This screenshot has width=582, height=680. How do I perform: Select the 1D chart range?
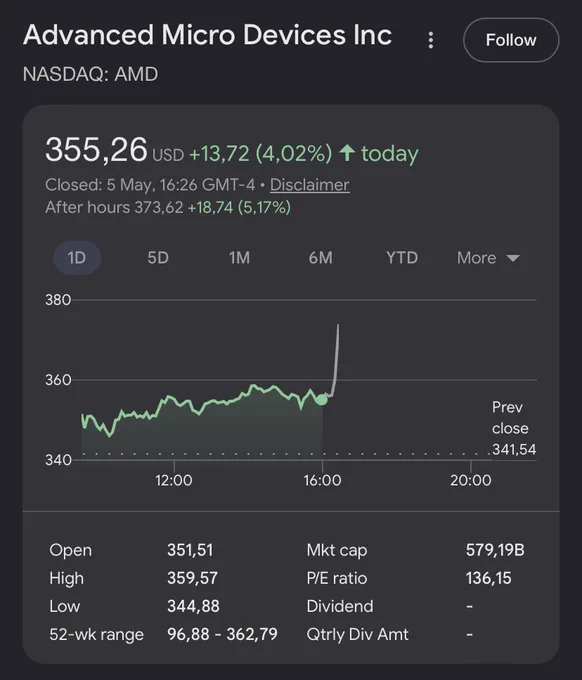77,258
